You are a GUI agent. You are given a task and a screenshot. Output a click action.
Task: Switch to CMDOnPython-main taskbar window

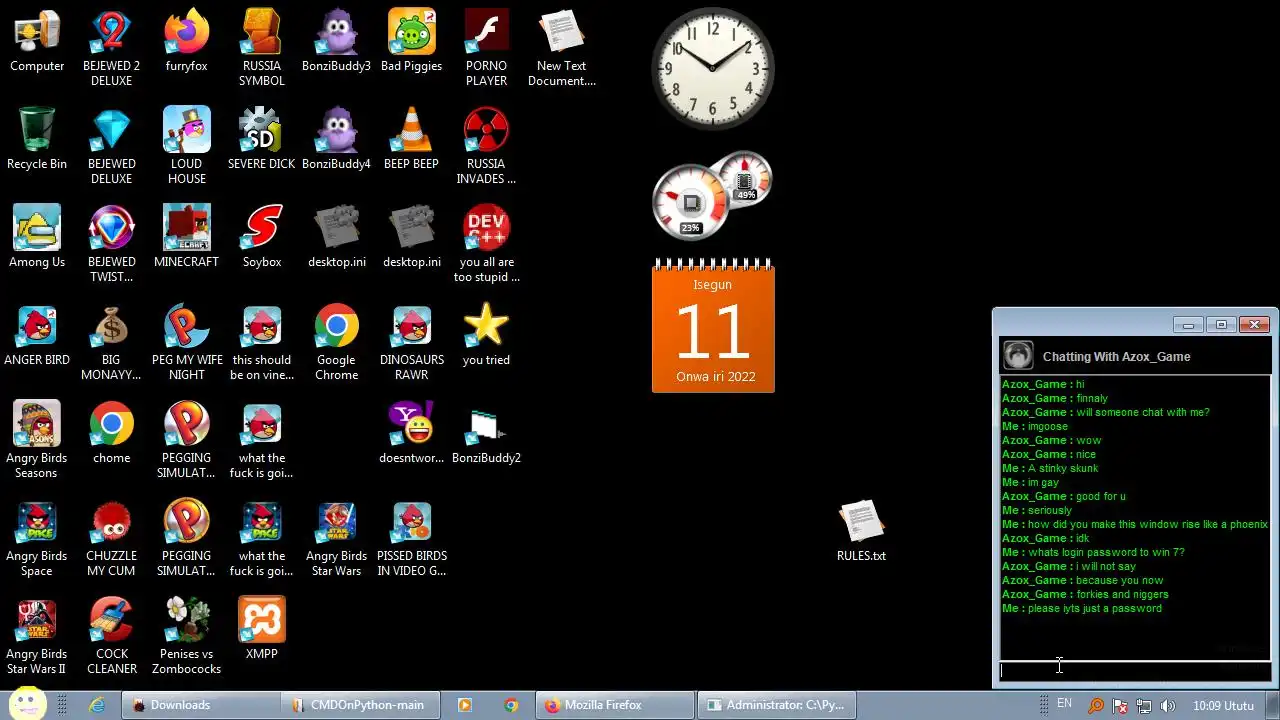(359, 705)
